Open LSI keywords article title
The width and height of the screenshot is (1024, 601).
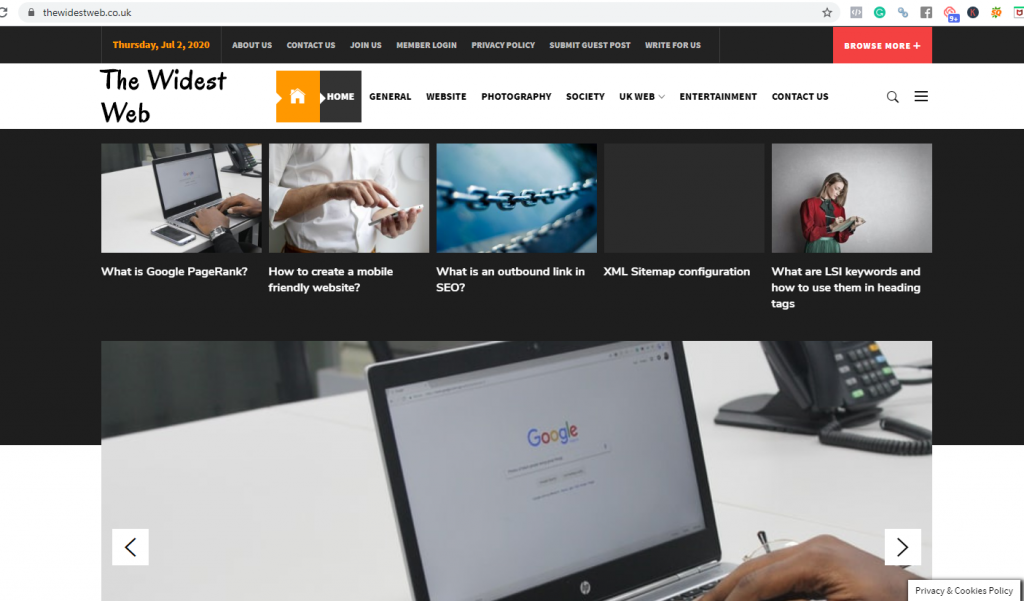coord(846,287)
